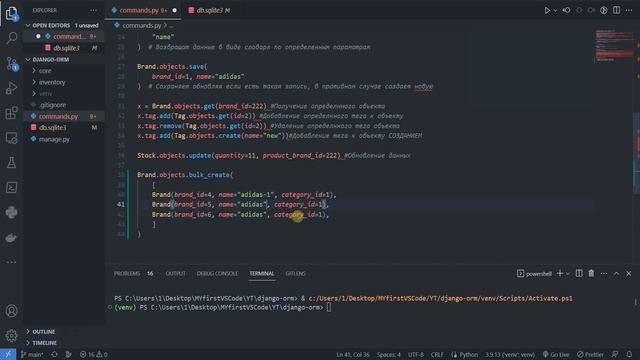Viewport: 640px width, 360px height.
Task: Open the Debug Console tab
Action: 217,273
